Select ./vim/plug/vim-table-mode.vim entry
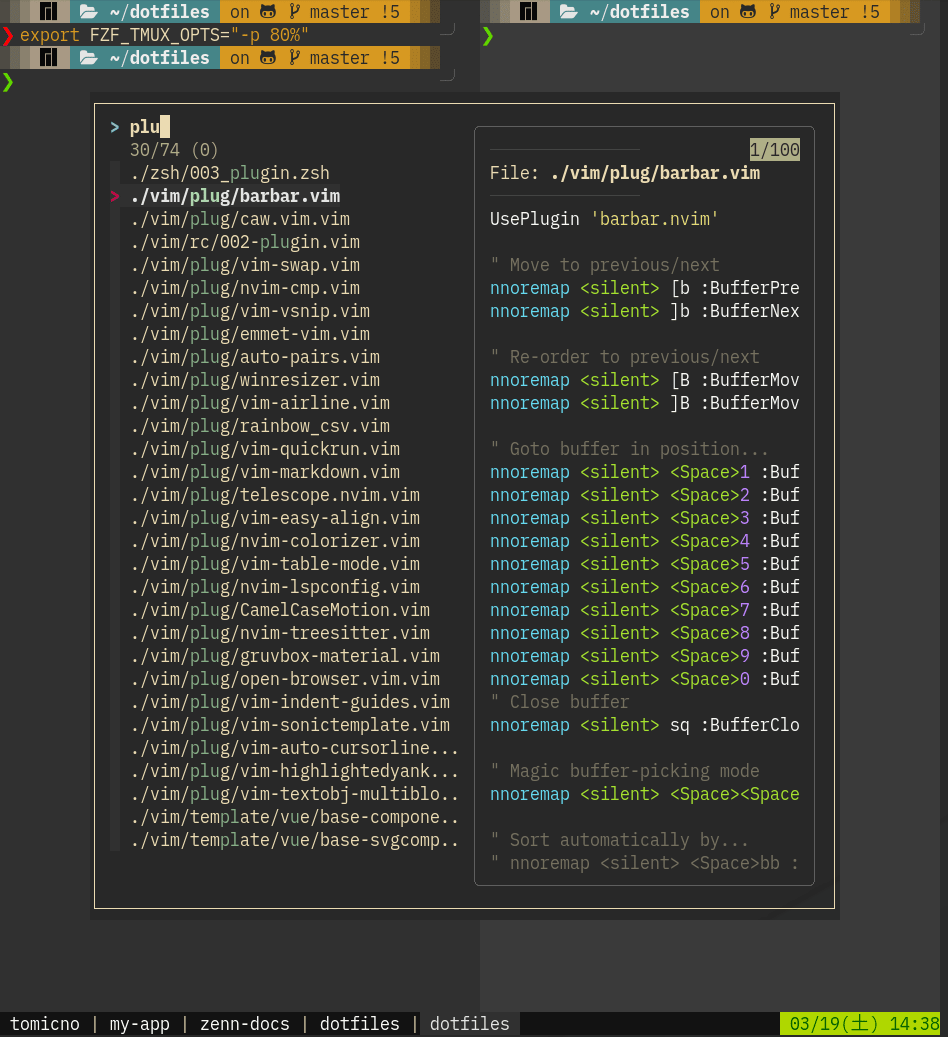 tap(275, 564)
